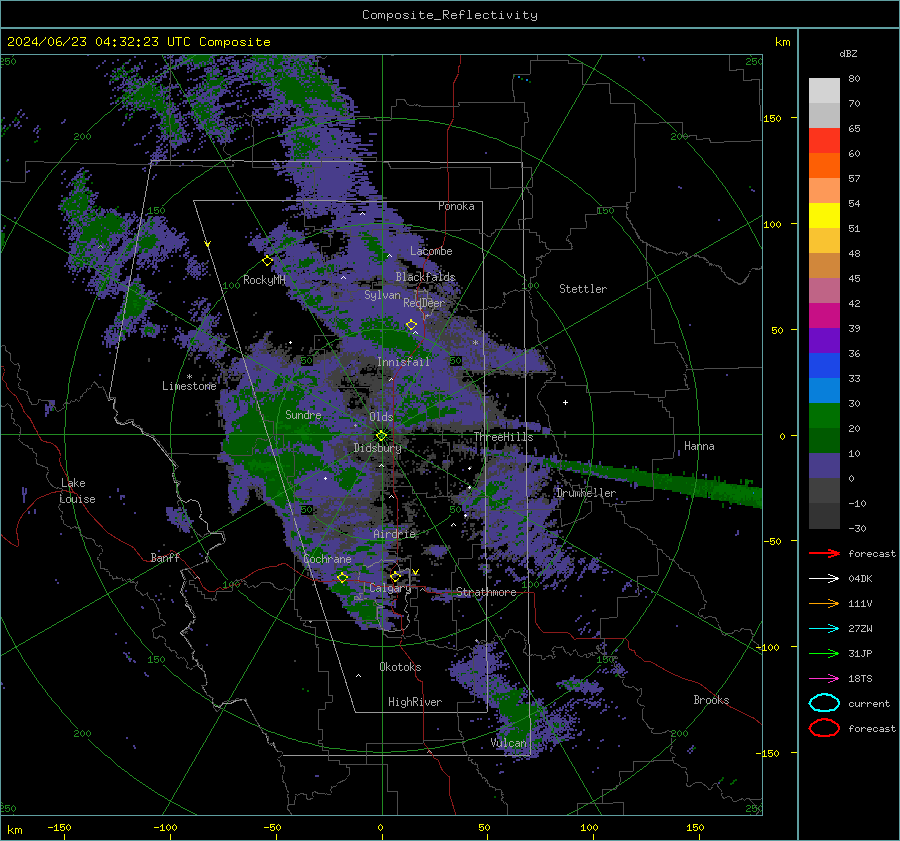The height and width of the screenshot is (841, 900).
Task: Click the purple 39–36 dBZ color swatch
Action: [x=824, y=340]
